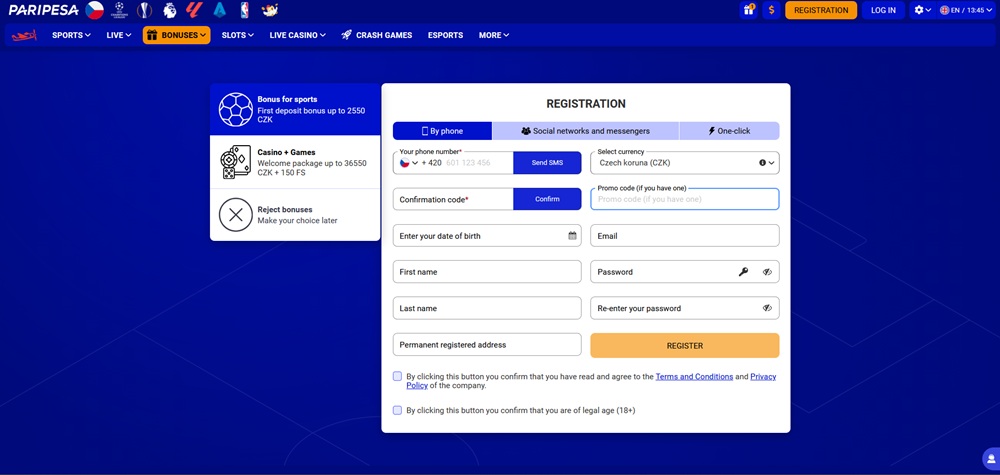The image size is (1000, 475).
Task: Focus the Enter your date of birth field
Action: pos(487,235)
